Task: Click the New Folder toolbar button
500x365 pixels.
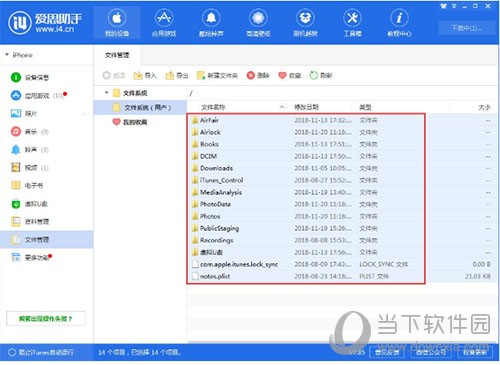Action: [217, 76]
